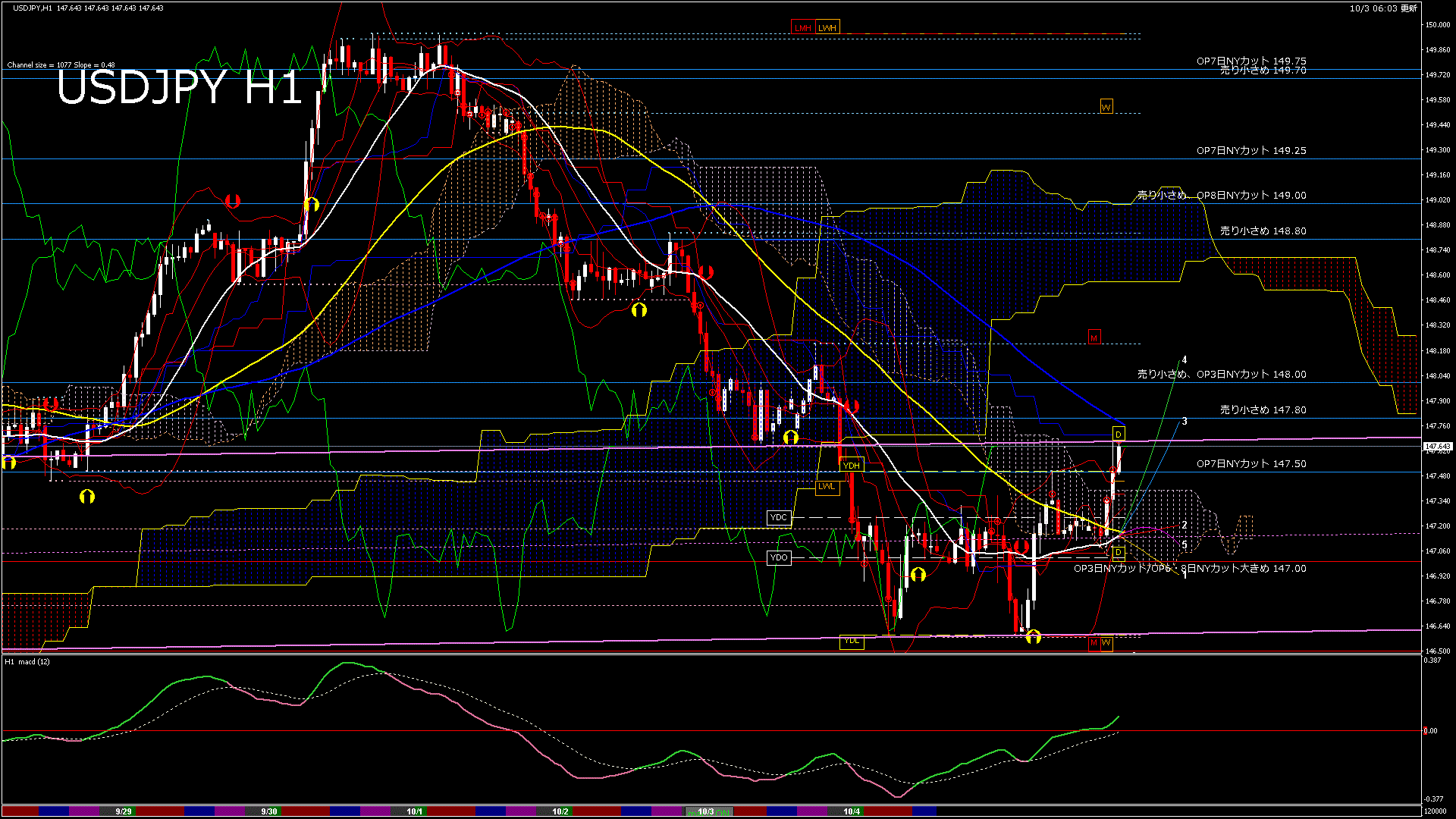Click the current price tag 147.643
Screen dimensions: 1456x819
click(1437, 447)
